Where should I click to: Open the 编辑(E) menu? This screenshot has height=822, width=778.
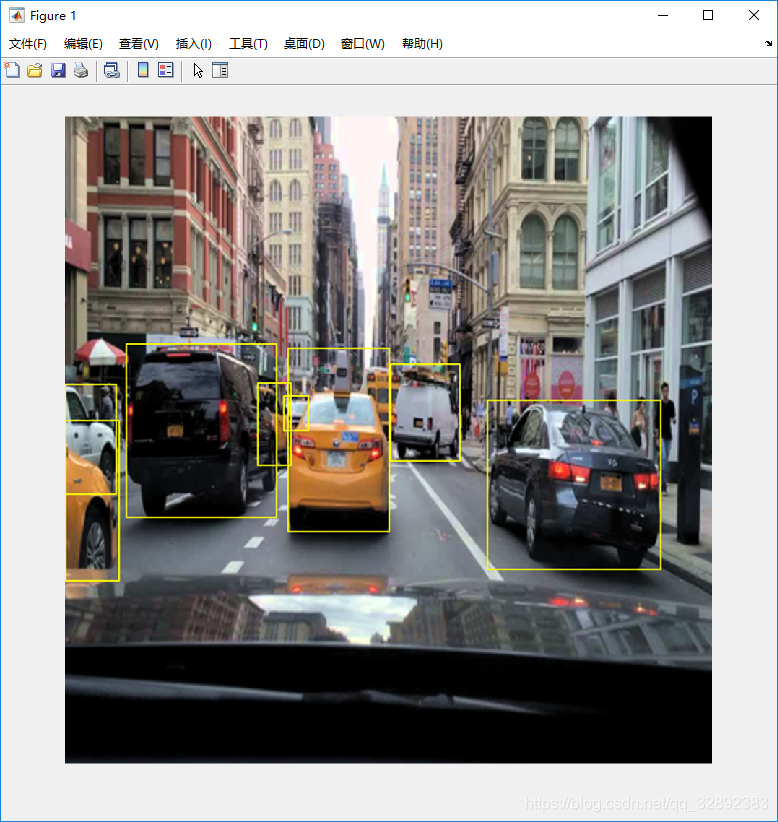(83, 44)
